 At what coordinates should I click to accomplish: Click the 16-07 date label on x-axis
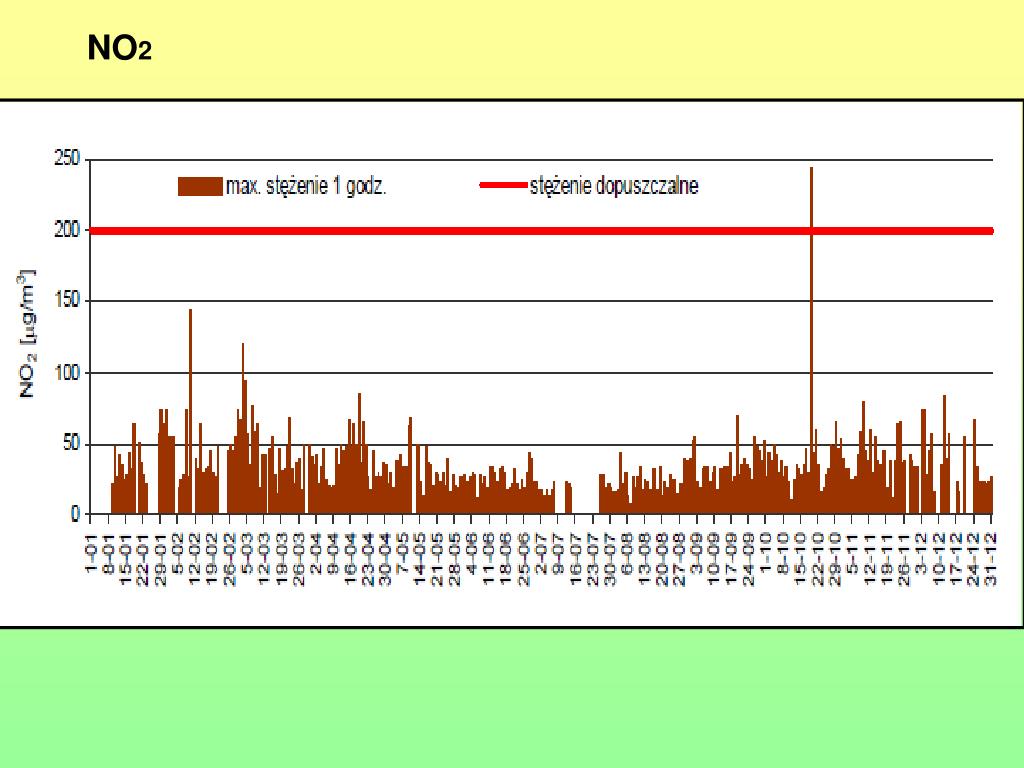pyautogui.click(x=575, y=553)
